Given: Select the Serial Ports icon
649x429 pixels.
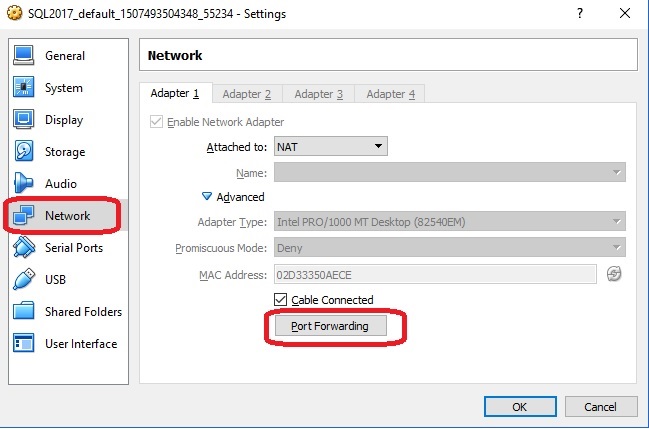Looking at the screenshot, I should pyautogui.click(x=25, y=248).
